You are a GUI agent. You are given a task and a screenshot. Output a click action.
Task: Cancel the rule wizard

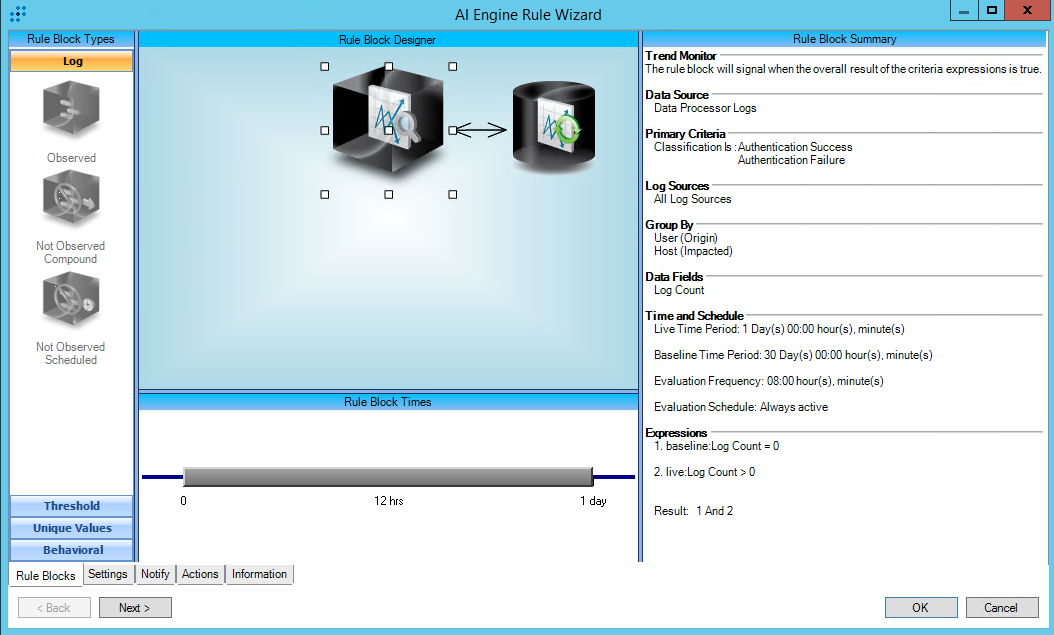[x=1001, y=607]
